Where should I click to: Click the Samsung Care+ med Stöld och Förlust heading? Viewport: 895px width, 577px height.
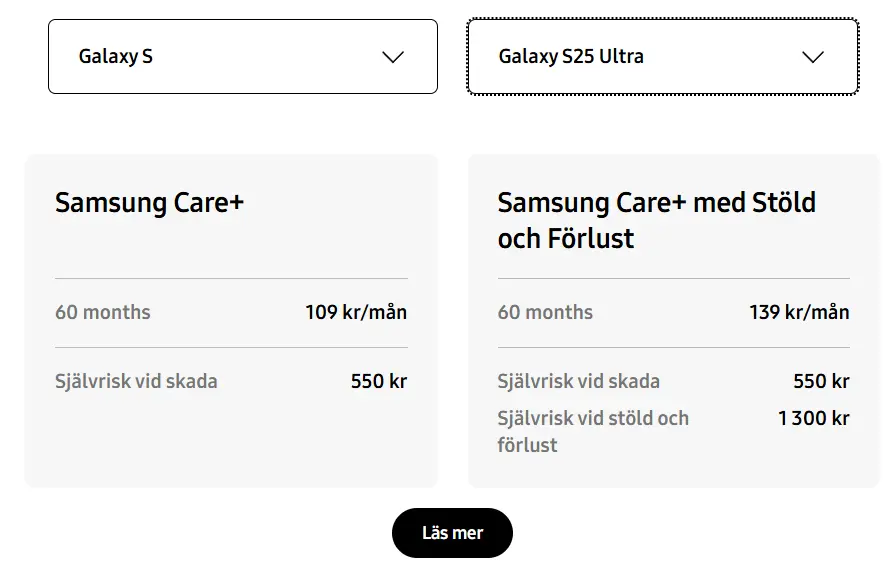[x=656, y=220]
